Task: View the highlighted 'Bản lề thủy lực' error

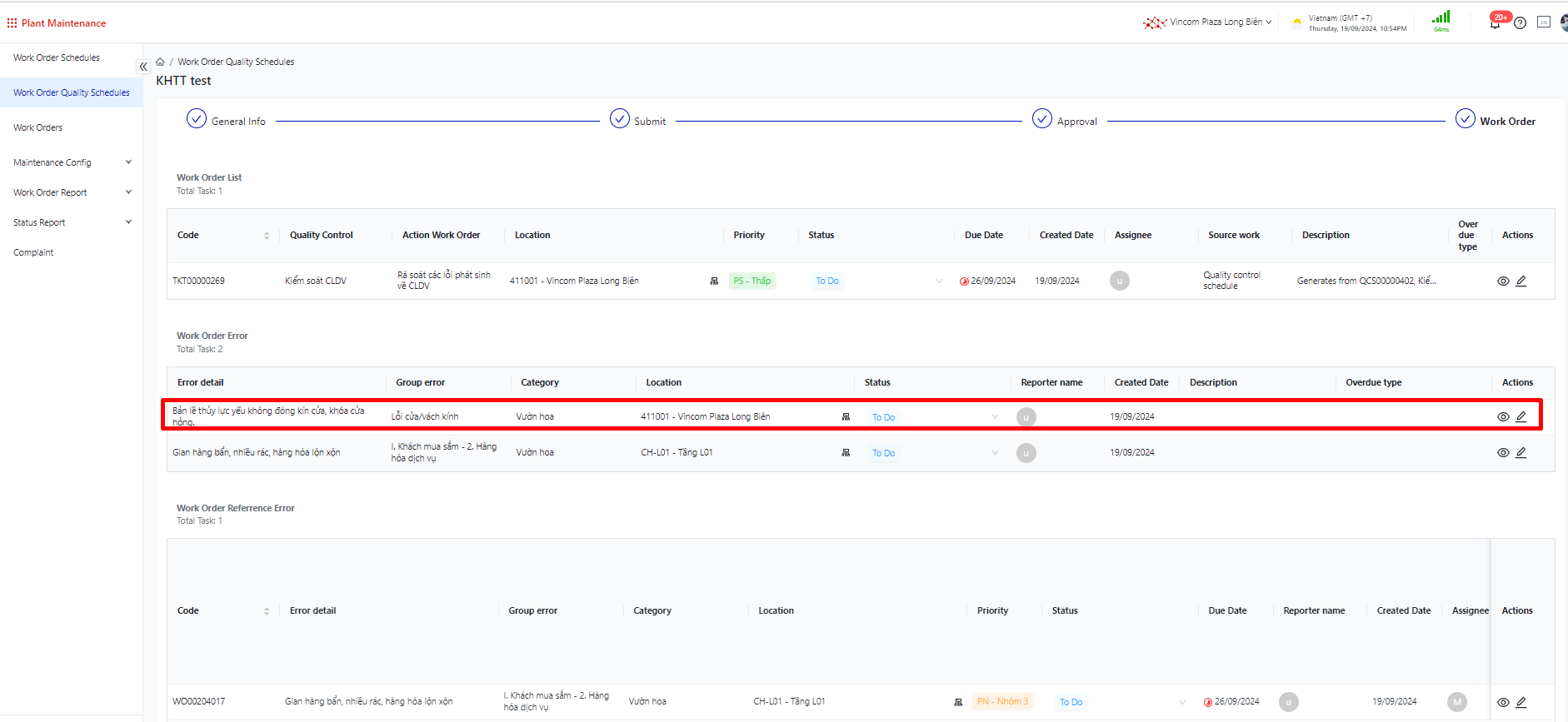Action: [1503, 417]
